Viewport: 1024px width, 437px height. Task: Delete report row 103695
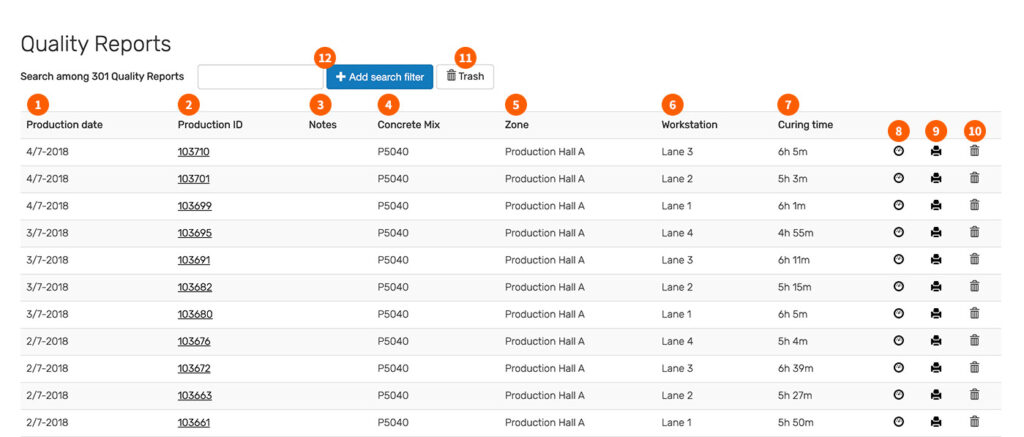click(974, 232)
